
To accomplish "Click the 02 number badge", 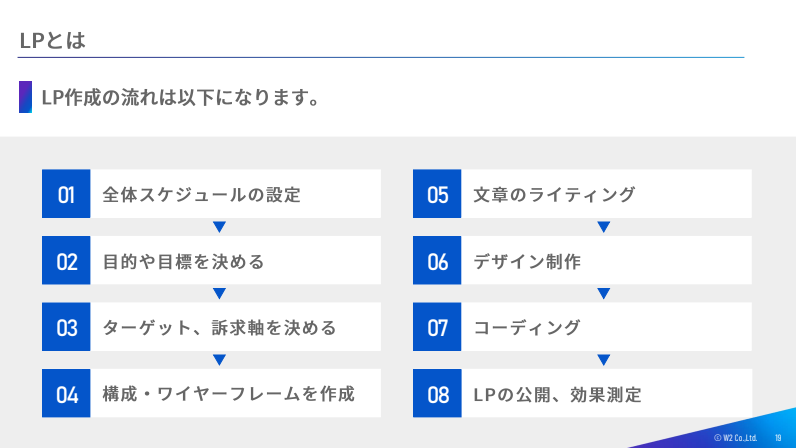I will point(66,260).
